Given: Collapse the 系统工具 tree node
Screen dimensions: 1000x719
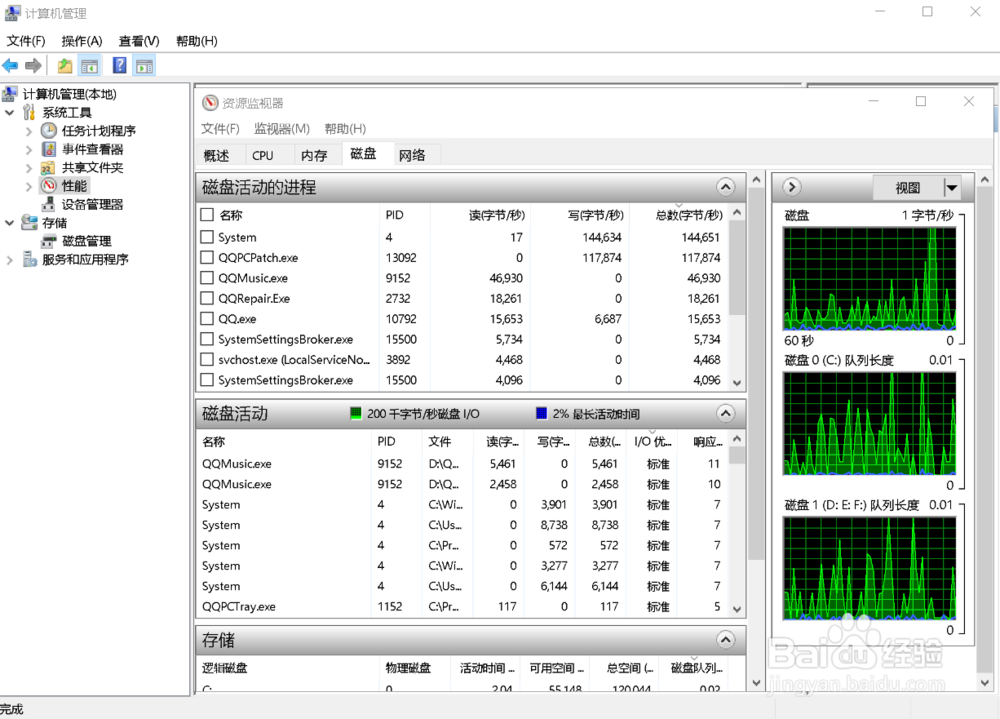Looking at the screenshot, I should click(x=10, y=113).
